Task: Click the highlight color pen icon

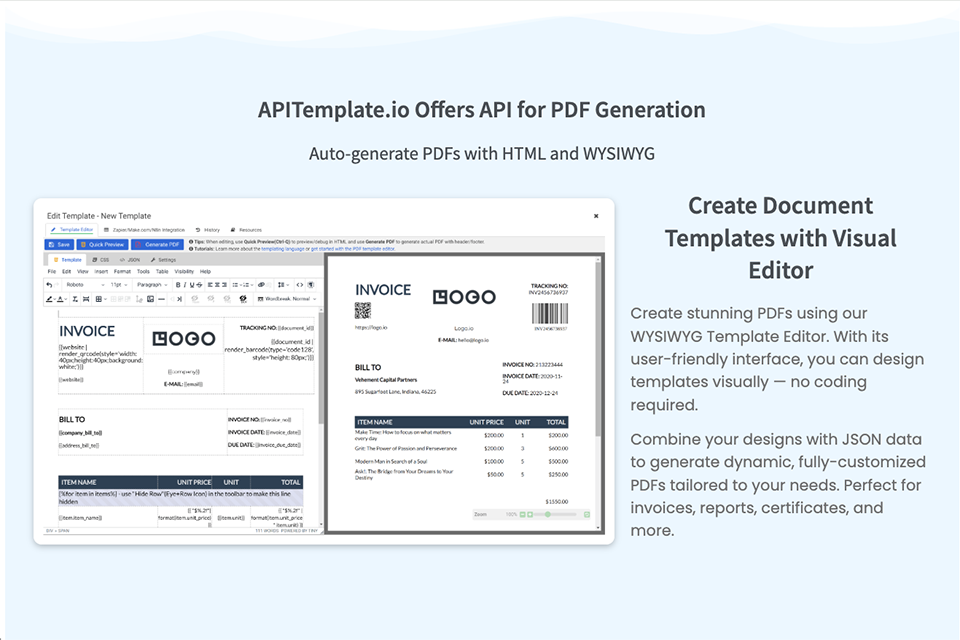Action: coord(49,299)
